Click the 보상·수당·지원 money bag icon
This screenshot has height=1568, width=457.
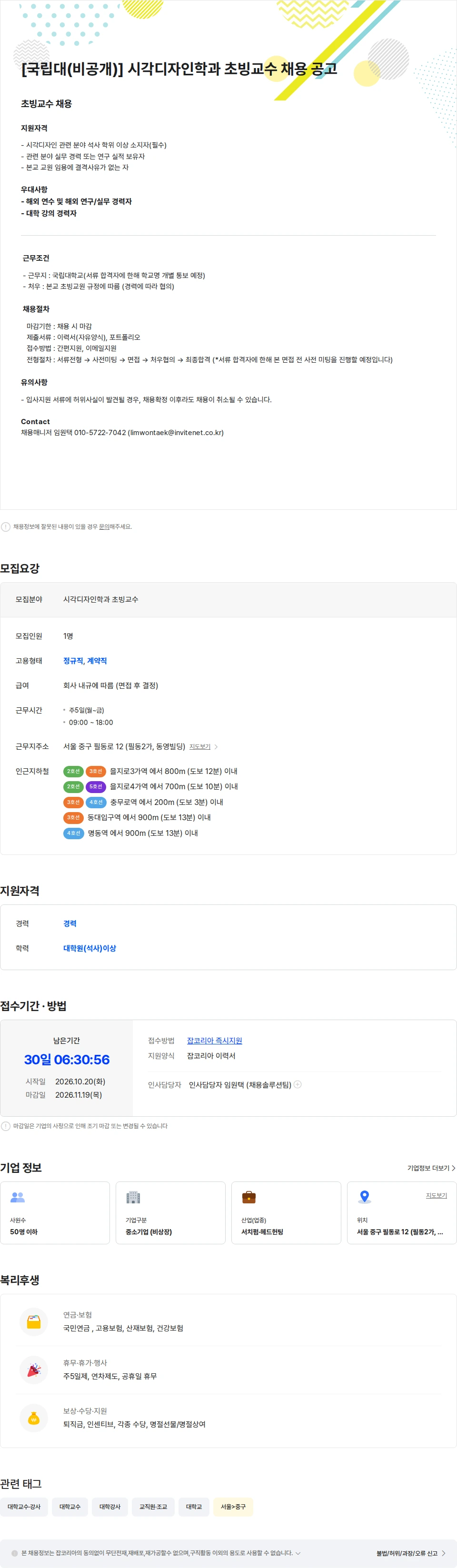[34, 1418]
